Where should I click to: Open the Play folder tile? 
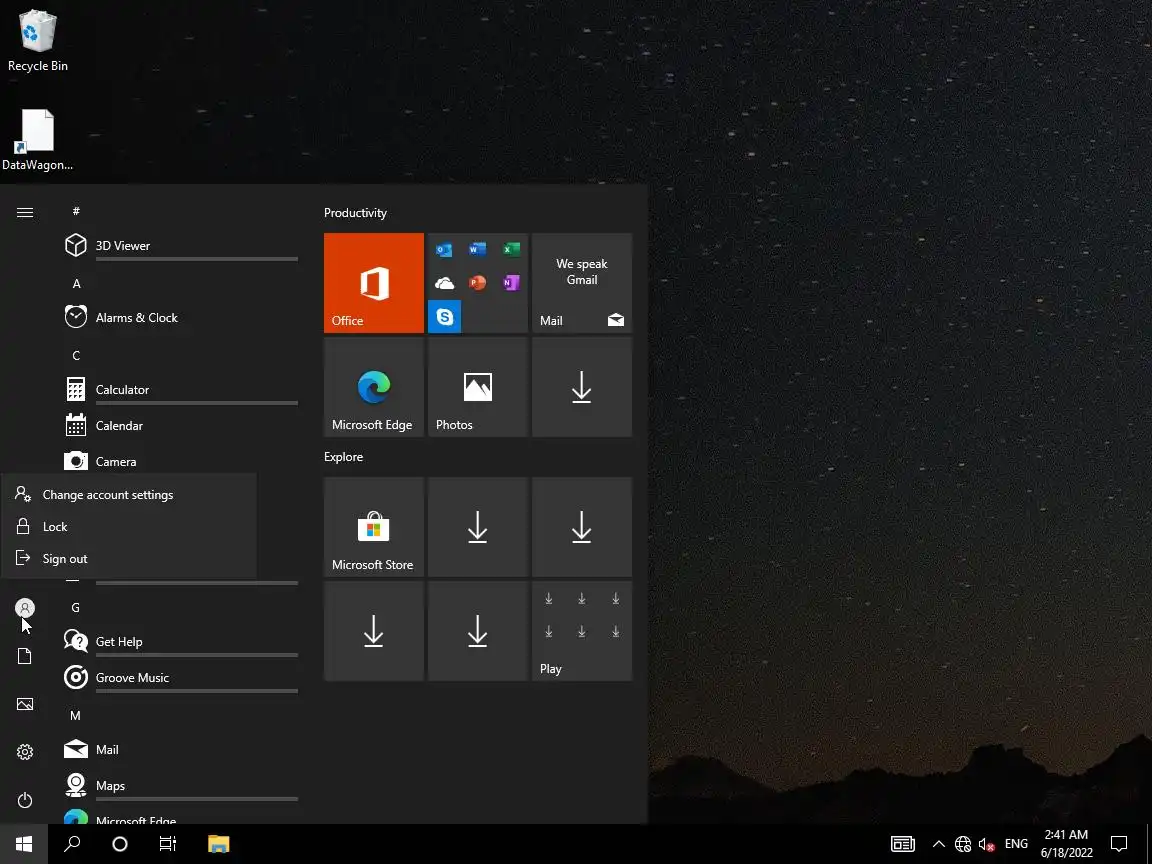pyautogui.click(x=582, y=631)
